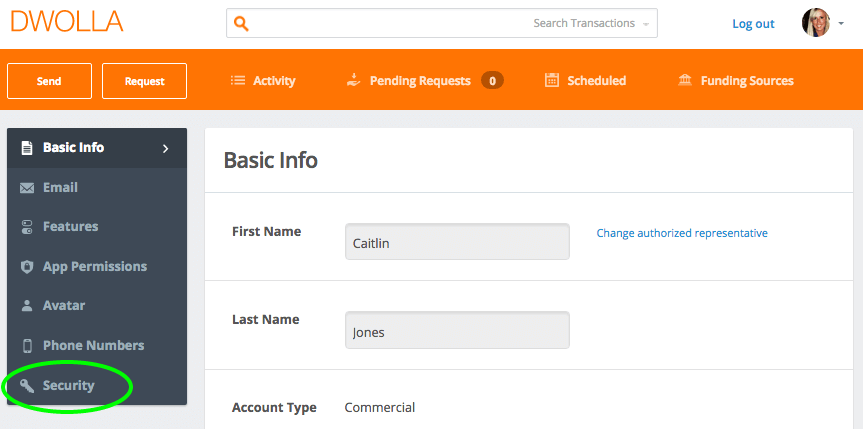Click the Scheduled calendar icon
863x429 pixels.
click(551, 80)
